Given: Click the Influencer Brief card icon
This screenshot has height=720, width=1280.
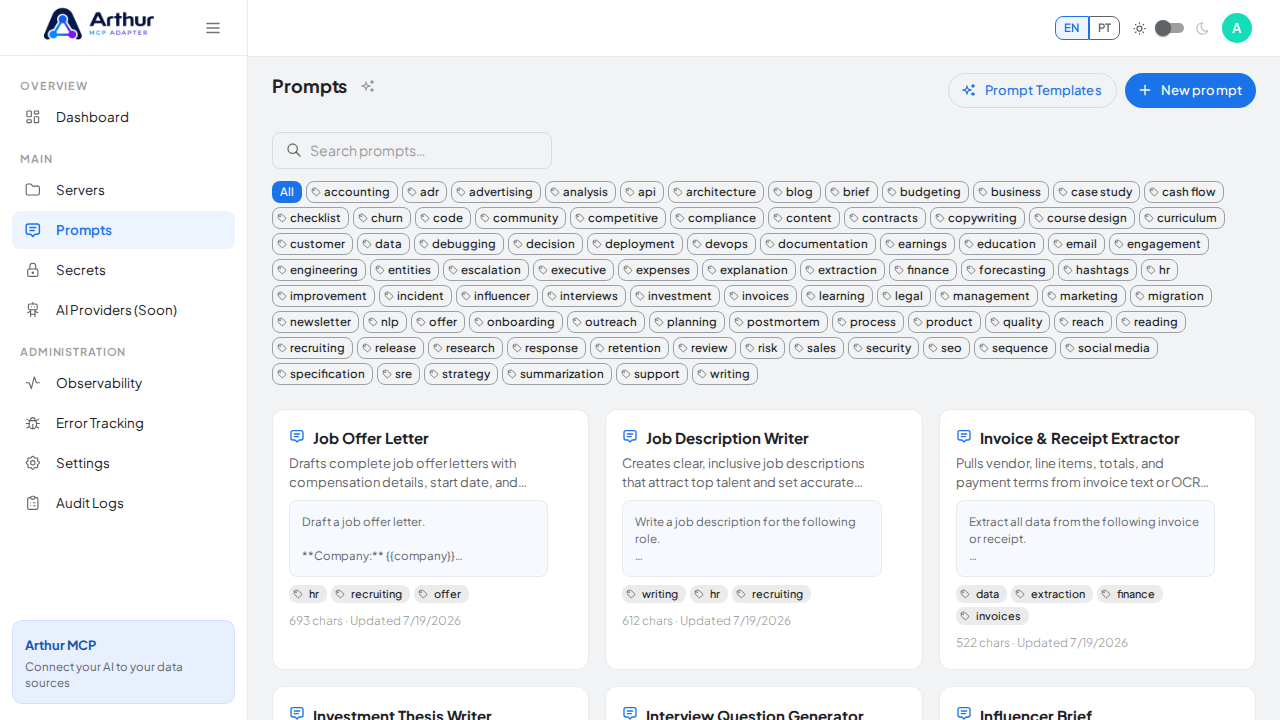Looking at the screenshot, I should point(964,713).
